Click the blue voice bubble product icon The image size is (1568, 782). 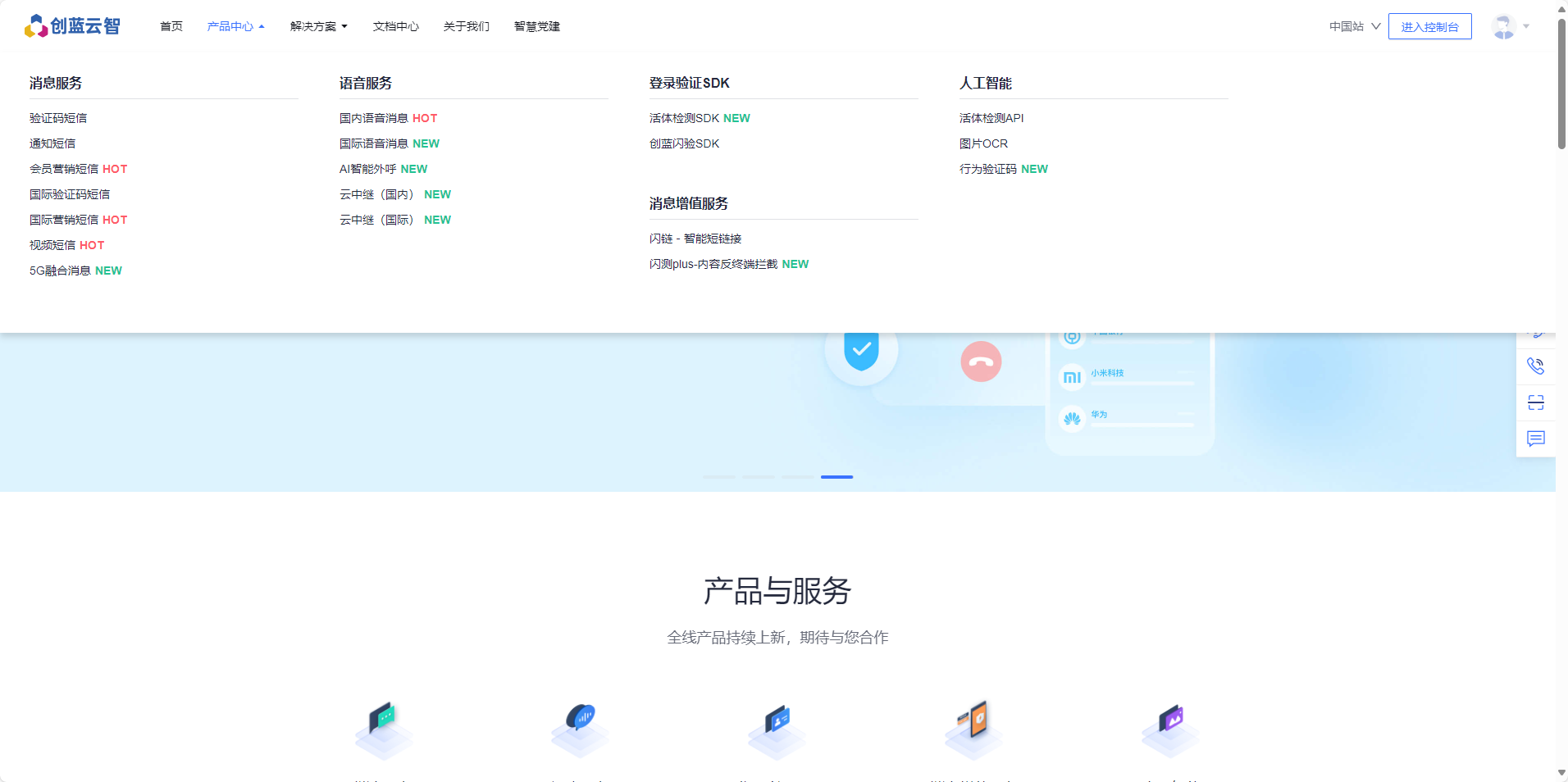pyautogui.click(x=580, y=726)
